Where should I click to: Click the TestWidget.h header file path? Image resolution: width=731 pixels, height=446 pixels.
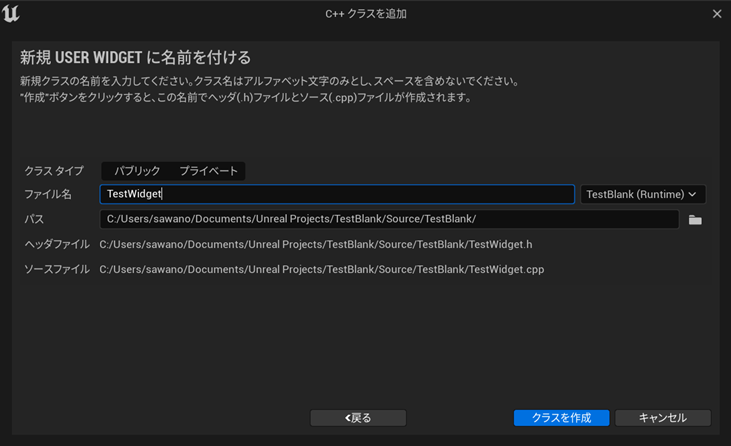point(315,244)
